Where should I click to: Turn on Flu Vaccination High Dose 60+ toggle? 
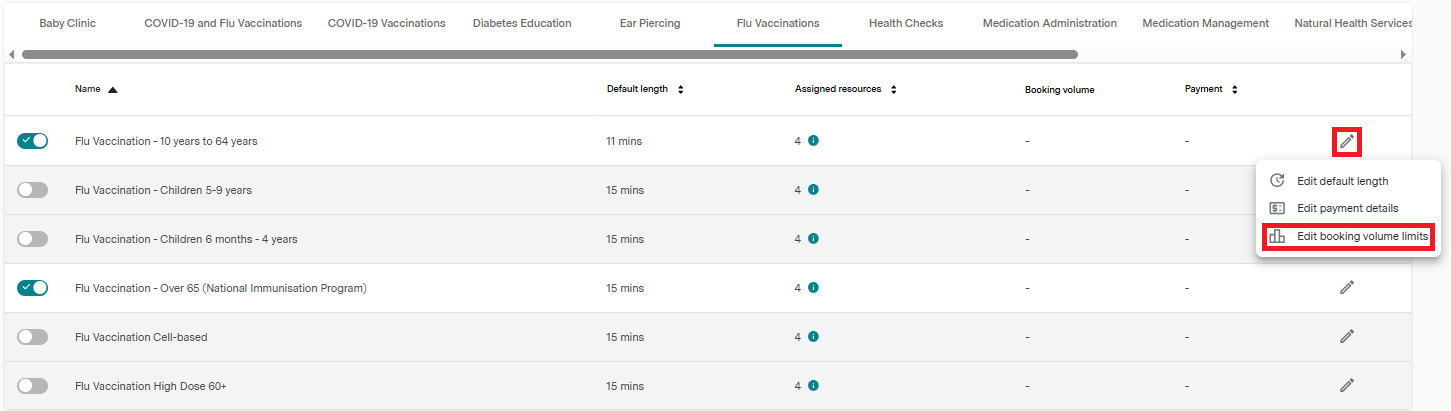pos(32,386)
